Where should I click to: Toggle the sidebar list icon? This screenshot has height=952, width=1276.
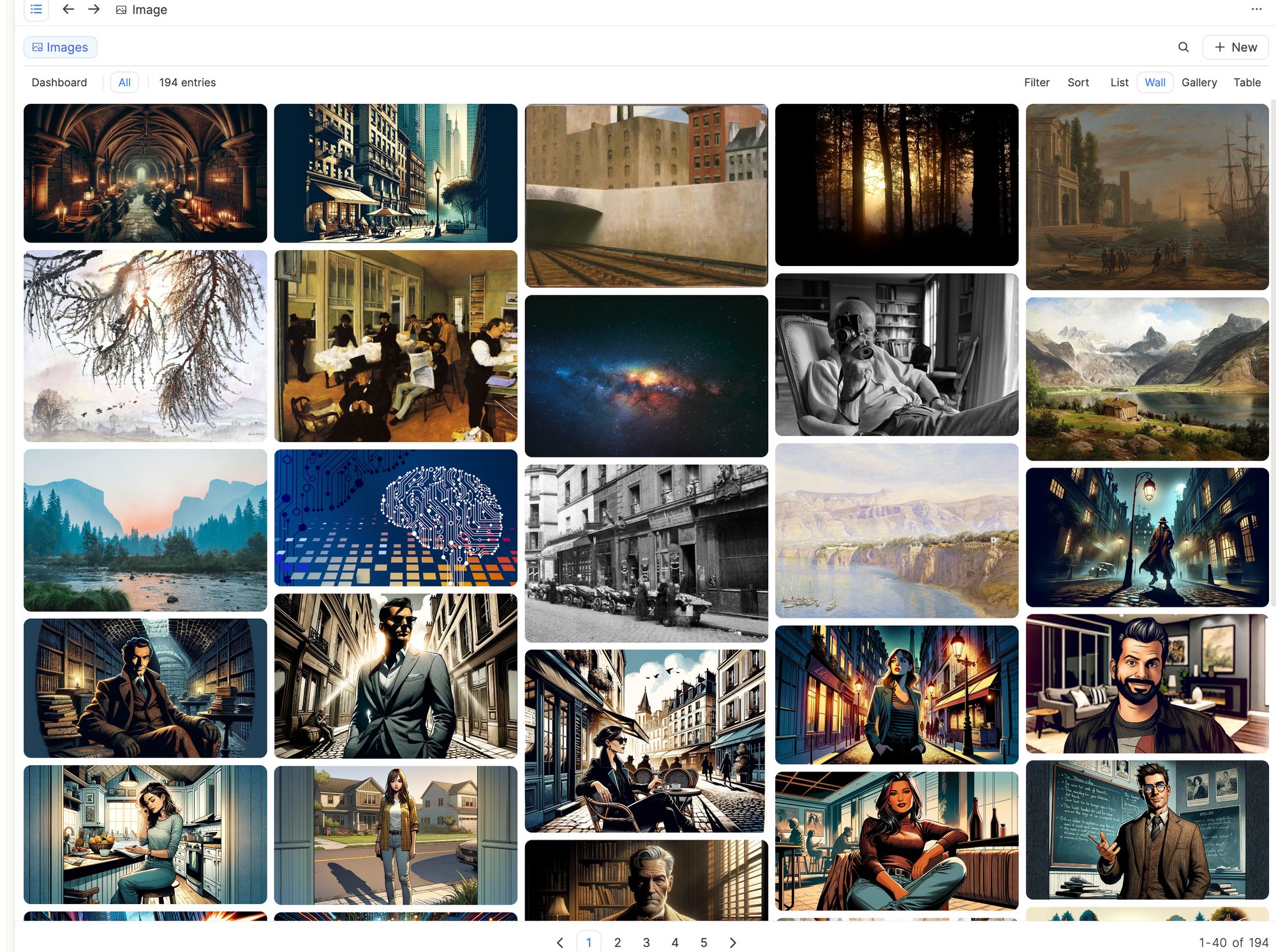tap(36, 10)
